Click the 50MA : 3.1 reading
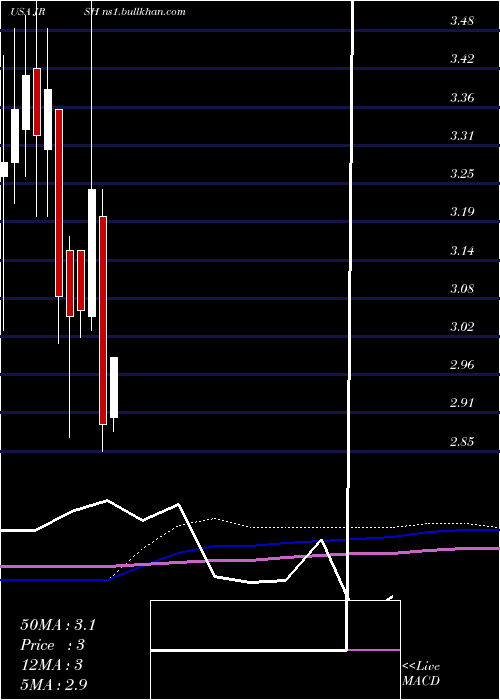Image resolution: width=500 pixels, height=700 pixels. pyautogui.click(x=58, y=625)
